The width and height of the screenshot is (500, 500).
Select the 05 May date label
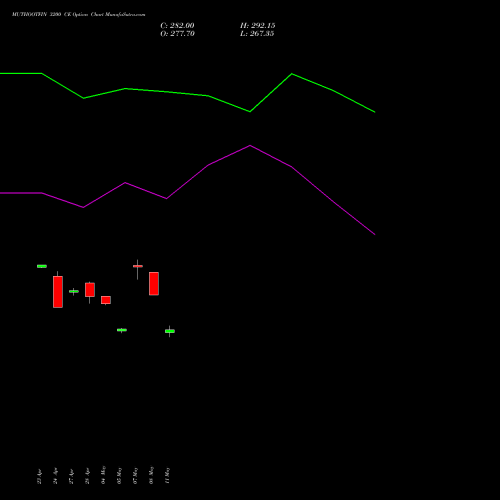[119, 475]
